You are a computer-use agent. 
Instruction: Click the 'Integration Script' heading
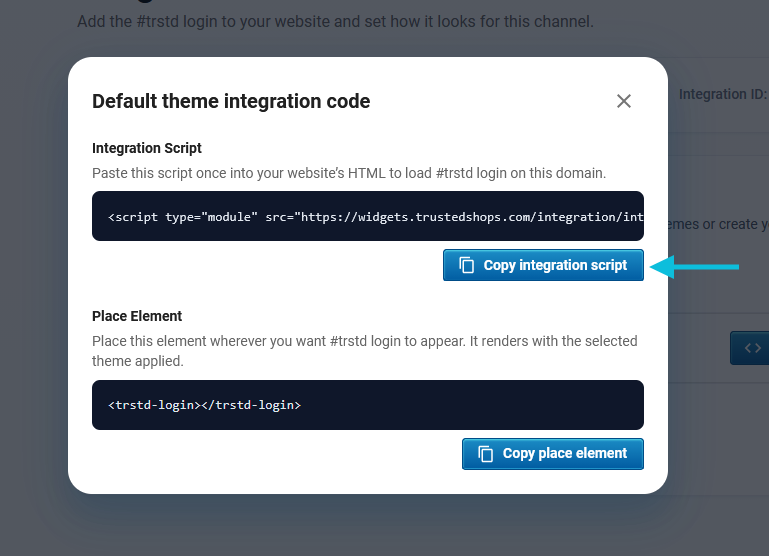point(147,148)
